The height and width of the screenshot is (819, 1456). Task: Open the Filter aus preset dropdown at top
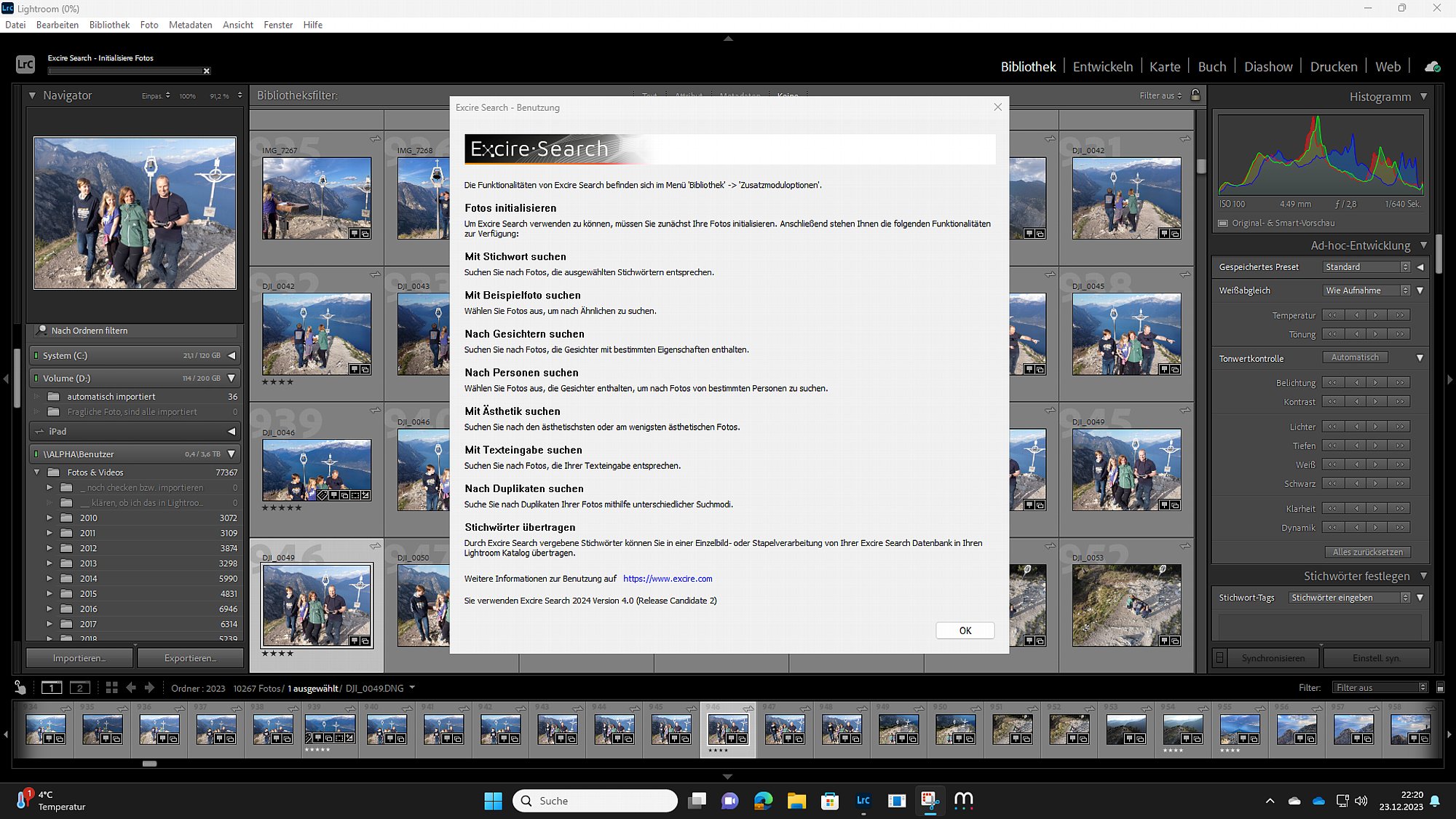(1160, 95)
